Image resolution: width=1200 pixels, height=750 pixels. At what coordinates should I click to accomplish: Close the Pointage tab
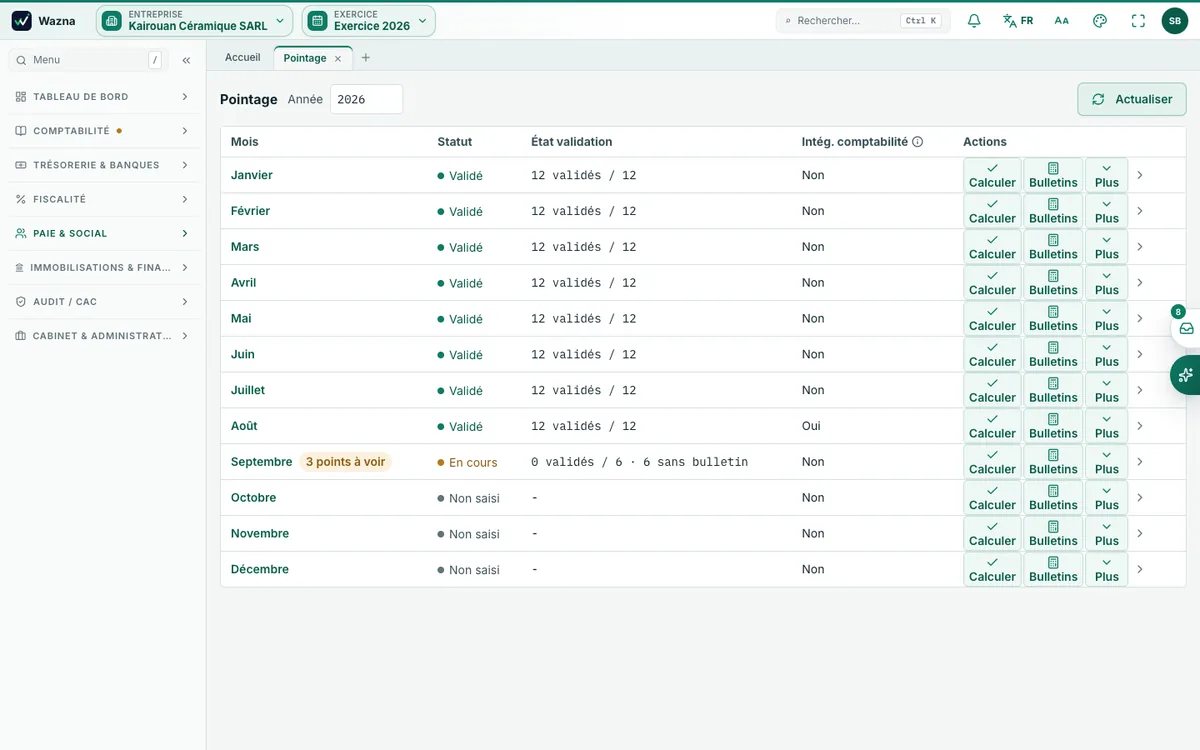(338, 59)
